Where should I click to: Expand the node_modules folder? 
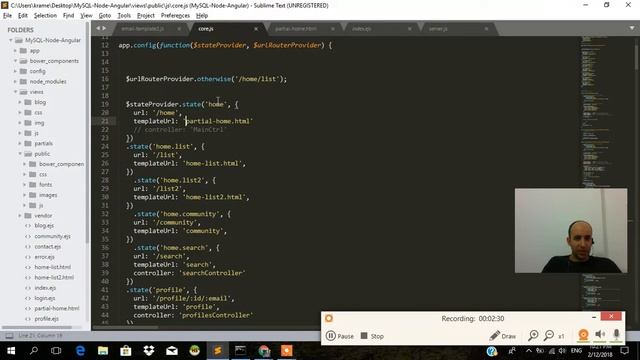coord(16,82)
